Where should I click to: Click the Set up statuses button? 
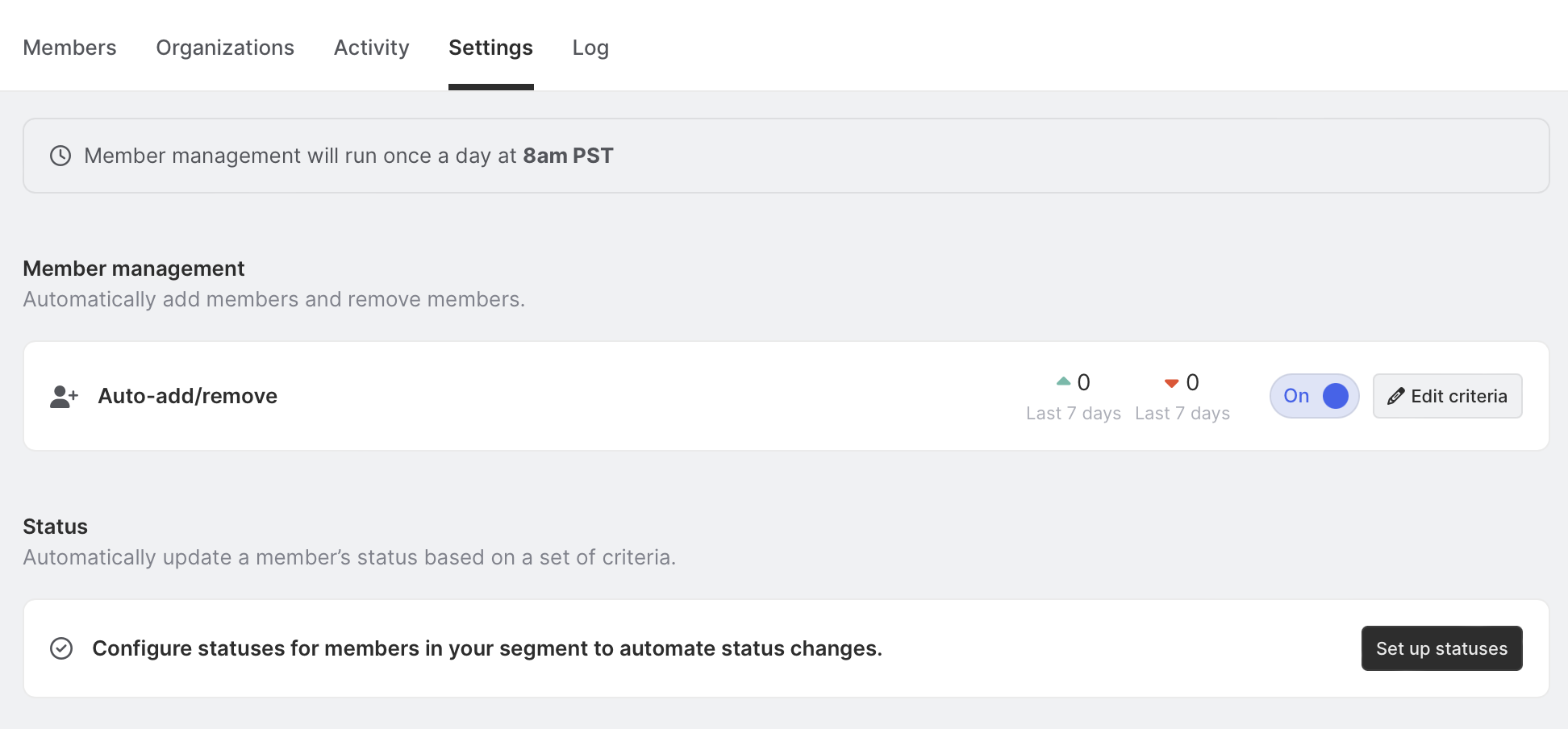(x=1441, y=648)
